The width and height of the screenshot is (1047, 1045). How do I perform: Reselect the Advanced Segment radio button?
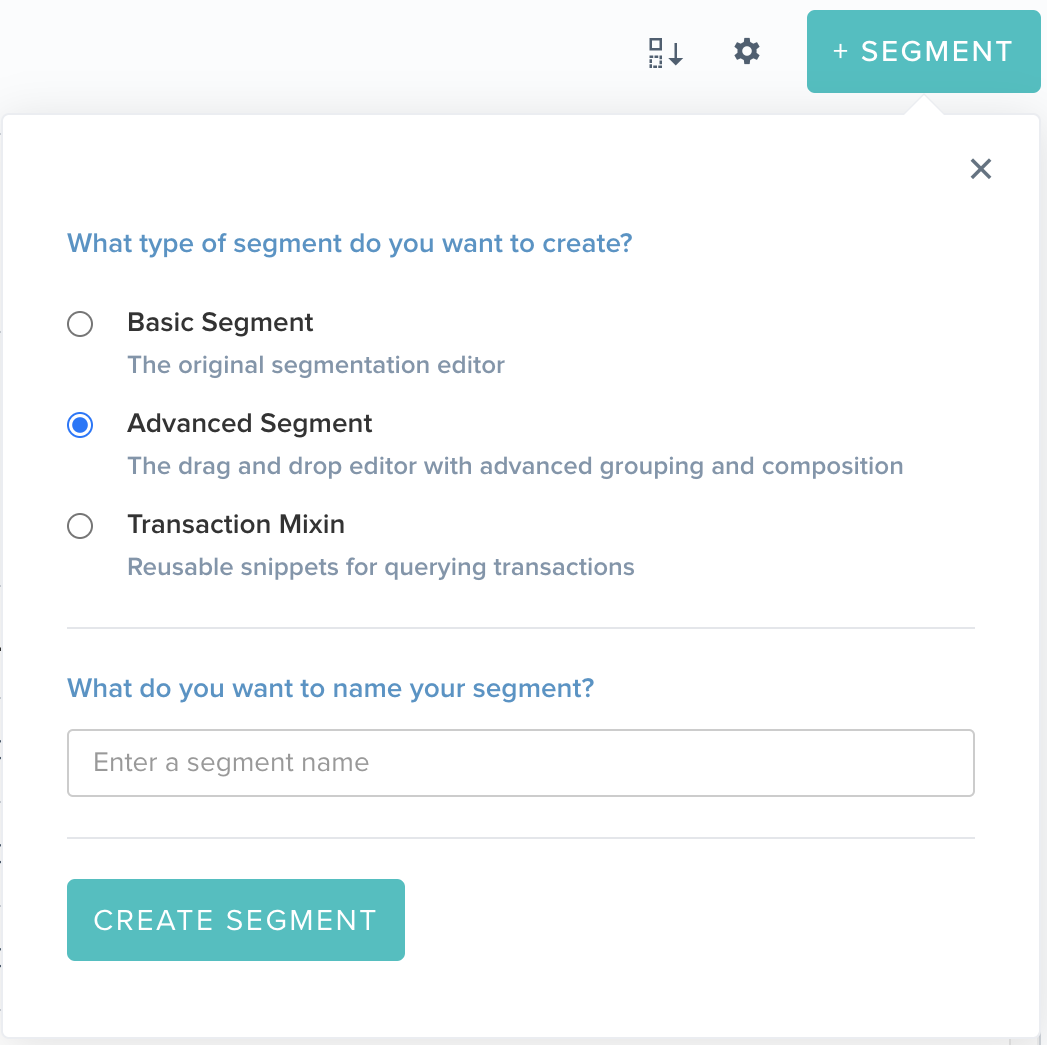[x=80, y=424]
